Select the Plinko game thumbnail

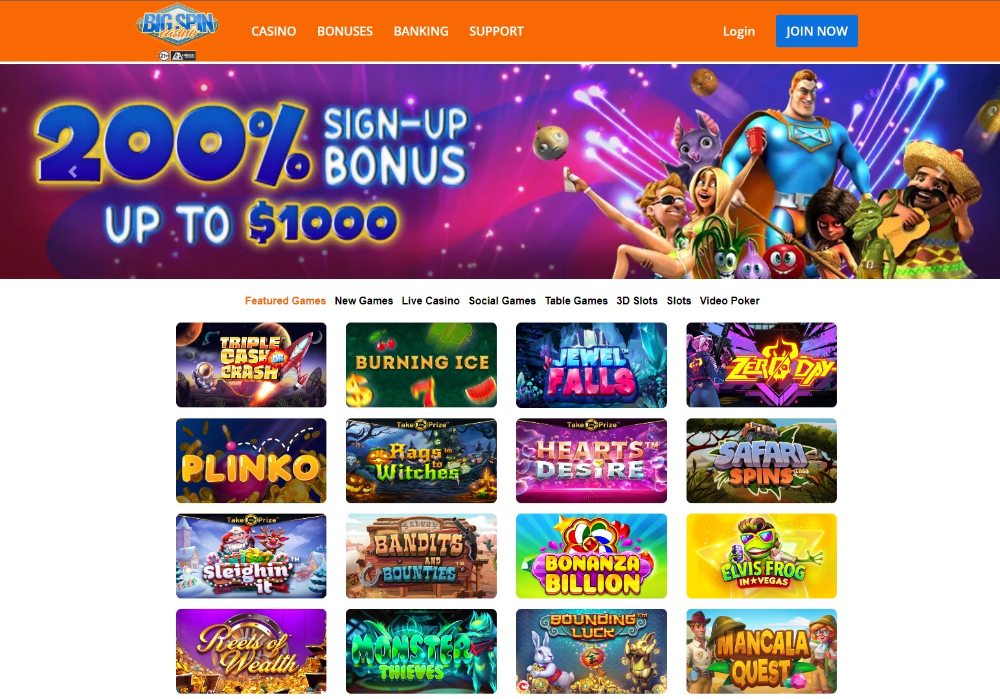(251, 460)
